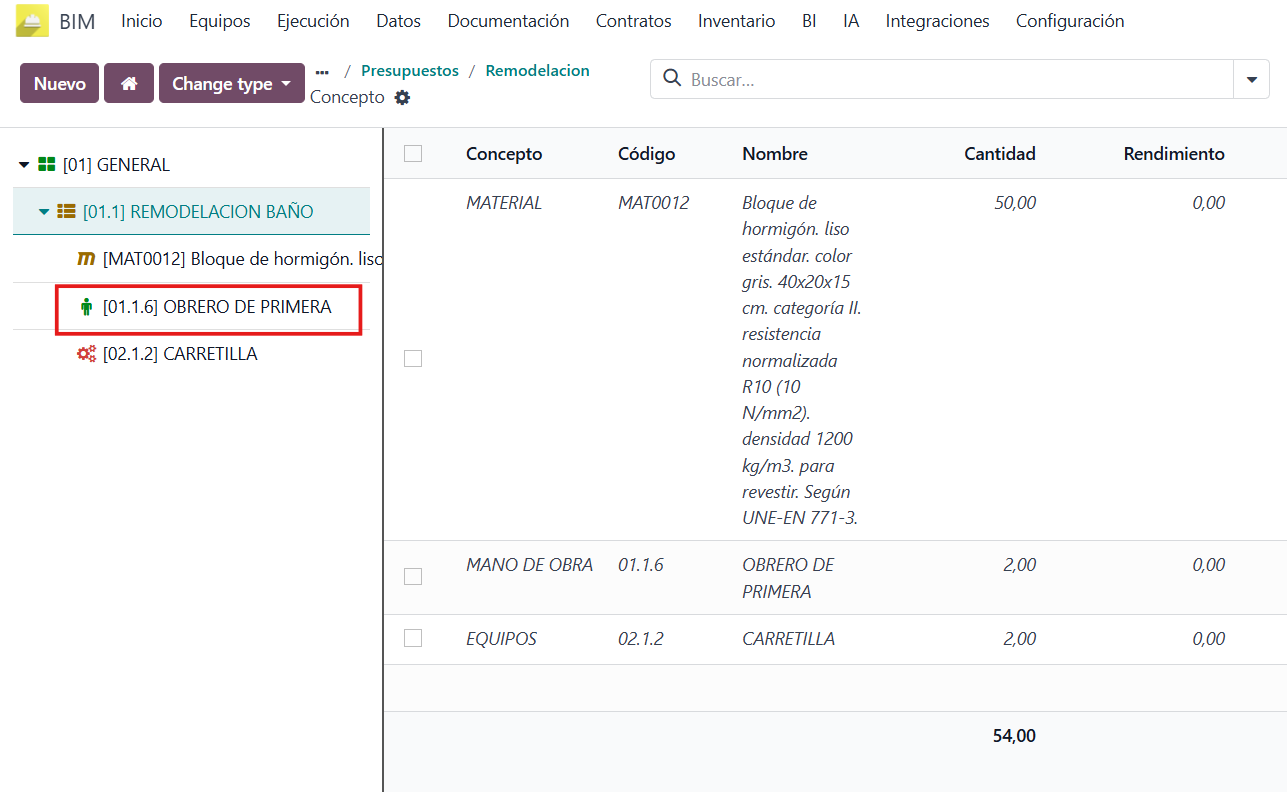Image resolution: width=1287 pixels, height=792 pixels.
Task: Click the green worker icon for OBRERO DE PRIMERA
Action: tap(86, 307)
